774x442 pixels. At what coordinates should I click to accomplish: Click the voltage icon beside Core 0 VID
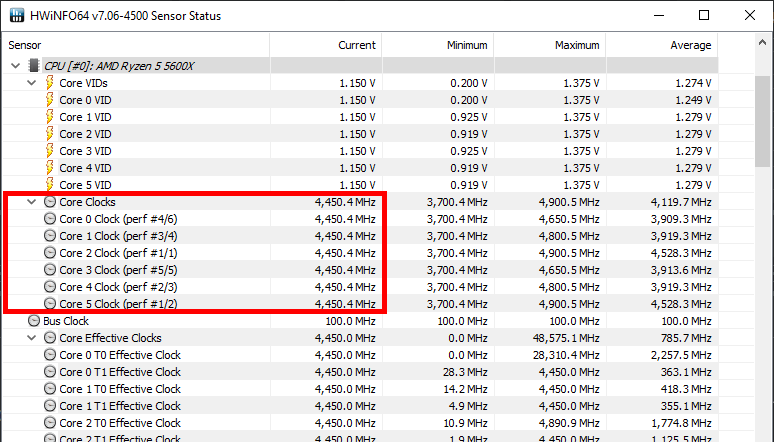[49, 100]
